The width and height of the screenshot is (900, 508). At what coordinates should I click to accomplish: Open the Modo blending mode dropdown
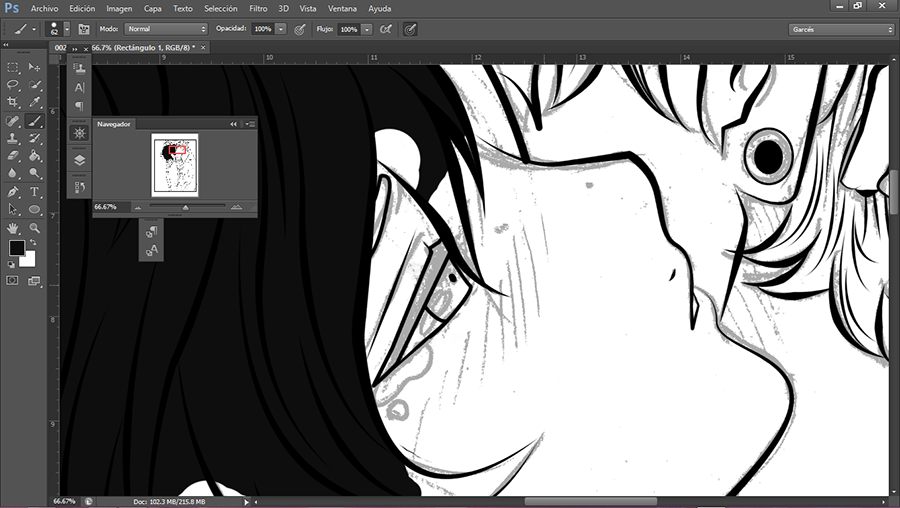coord(166,30)
